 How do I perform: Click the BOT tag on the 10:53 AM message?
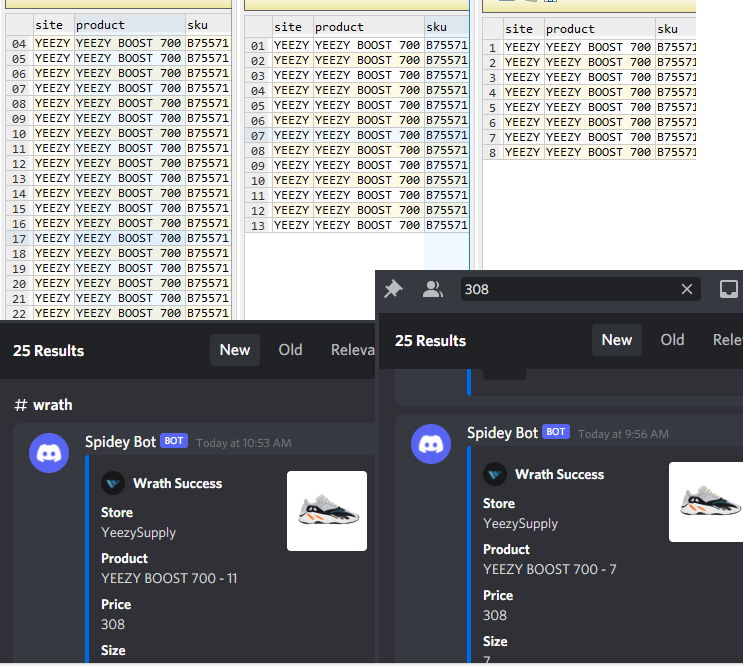tap(174, 441)
